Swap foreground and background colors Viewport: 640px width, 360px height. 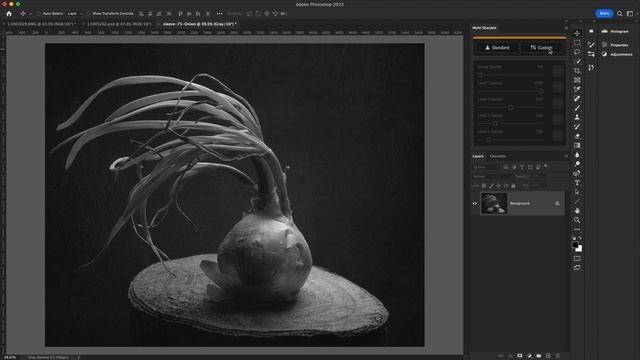coord(580,238)
